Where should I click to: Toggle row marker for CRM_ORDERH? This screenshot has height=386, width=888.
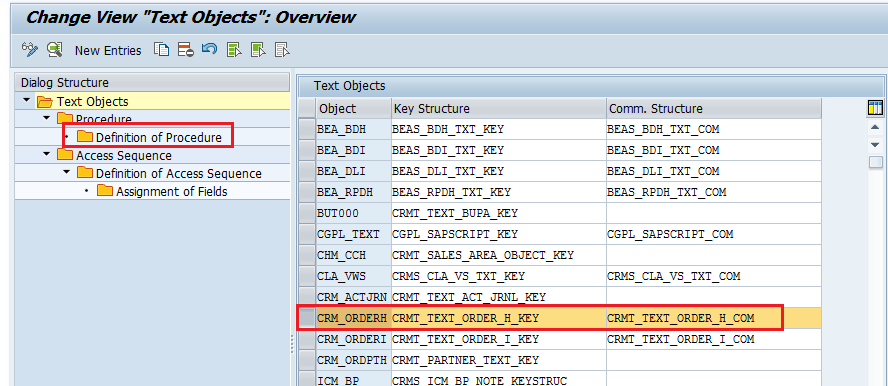pos(307,318)
